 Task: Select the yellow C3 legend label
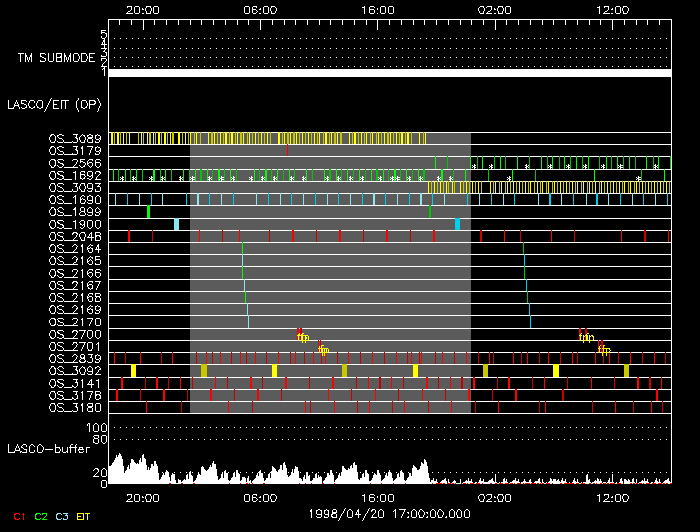pos(63,516)
